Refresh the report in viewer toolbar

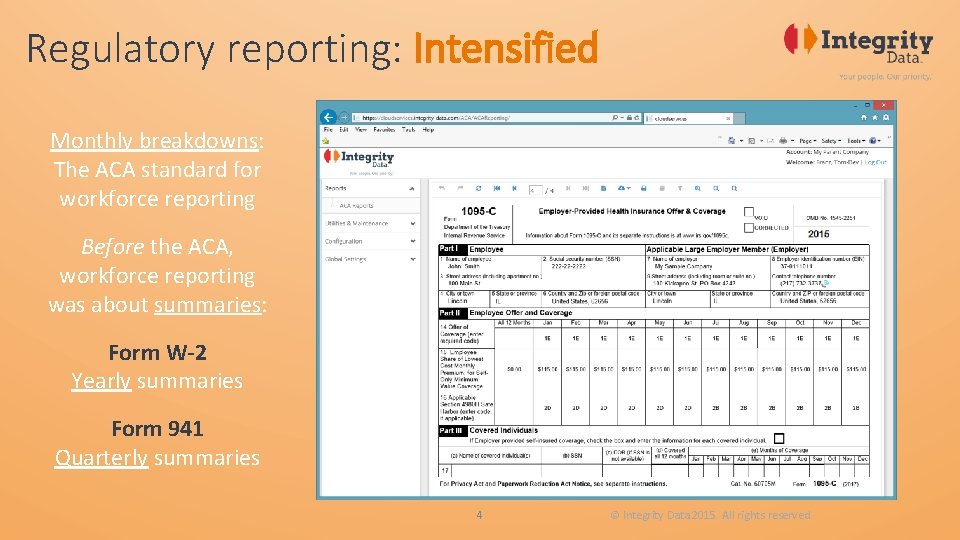click(x=479, y=189)
